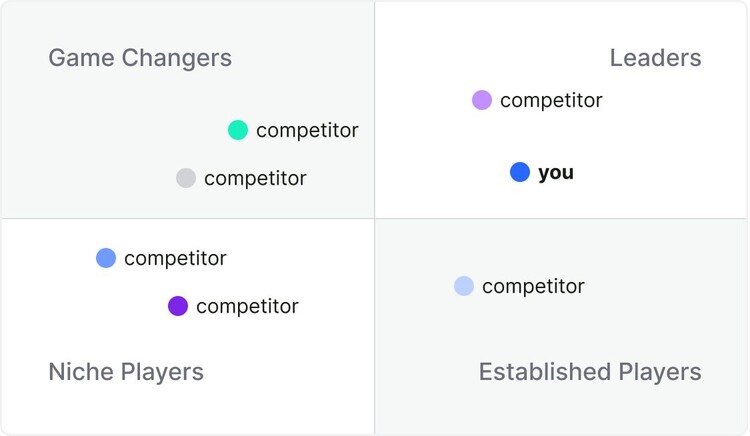Select the dark blue 'you' dot

tap(520, 172)
